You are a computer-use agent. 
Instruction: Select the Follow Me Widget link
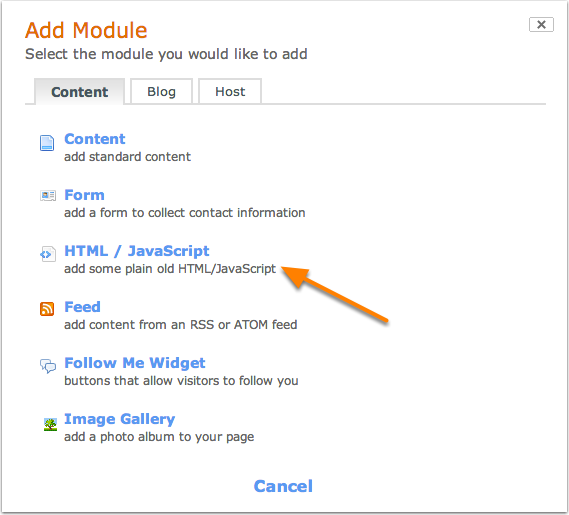pos(135,363)
